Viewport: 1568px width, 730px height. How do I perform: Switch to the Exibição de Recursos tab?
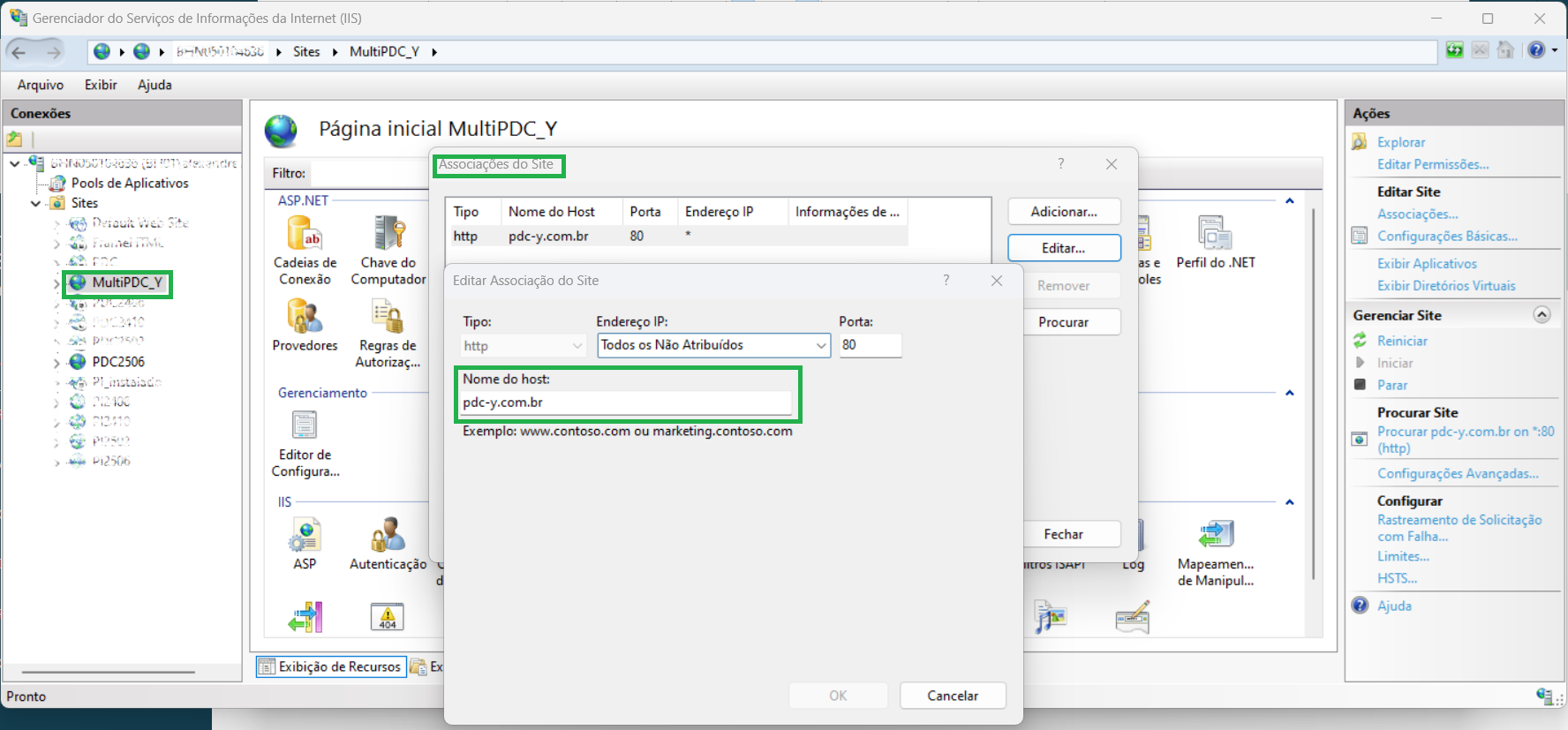[331, 667]
